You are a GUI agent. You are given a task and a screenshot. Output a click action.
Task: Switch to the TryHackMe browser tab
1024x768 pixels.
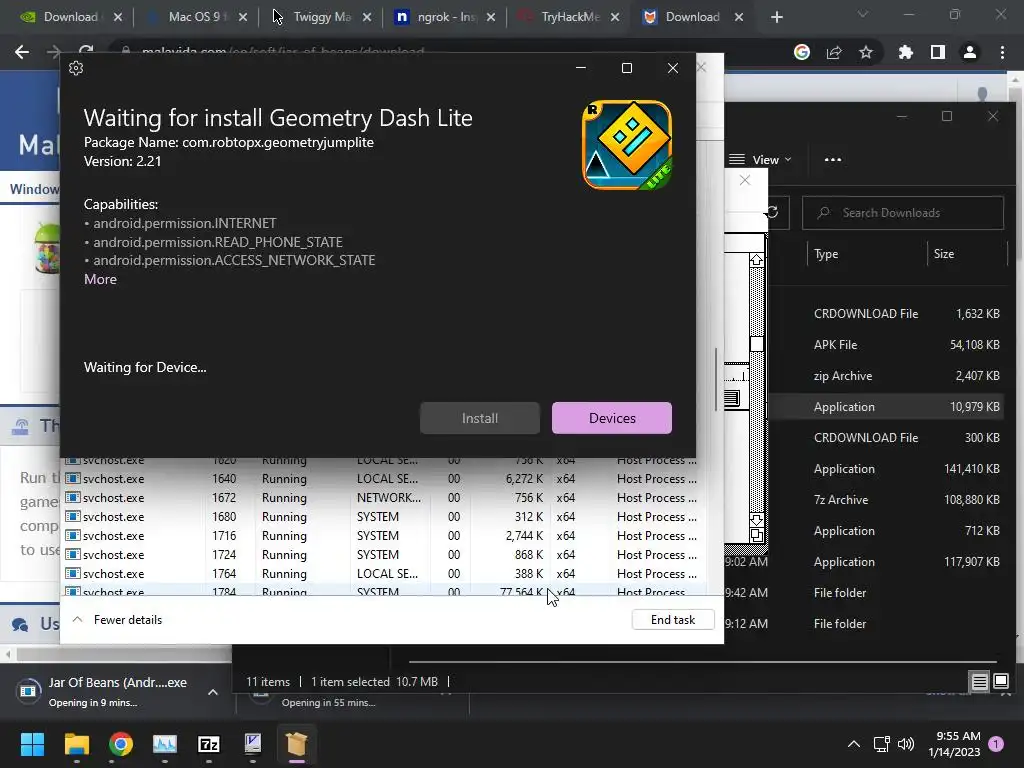(x=569, y=17)
